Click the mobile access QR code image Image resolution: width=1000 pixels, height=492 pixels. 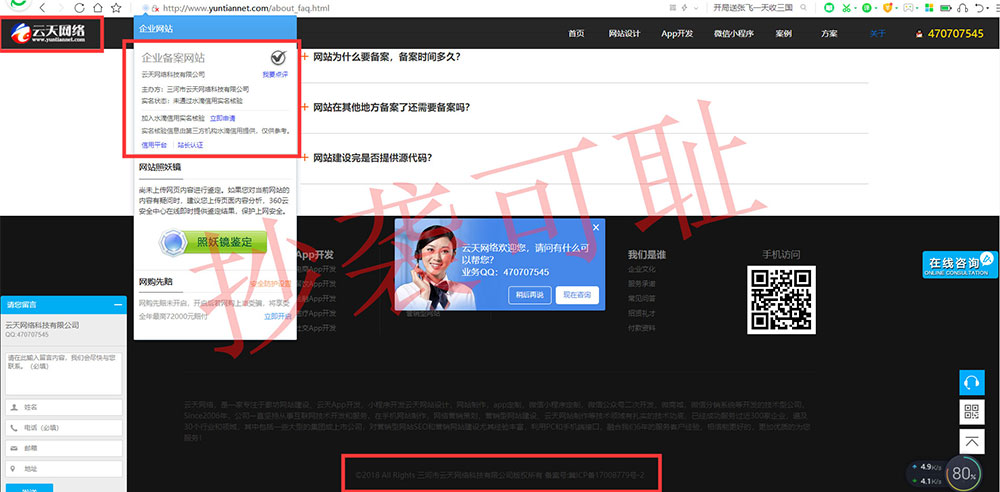[781, 300]
